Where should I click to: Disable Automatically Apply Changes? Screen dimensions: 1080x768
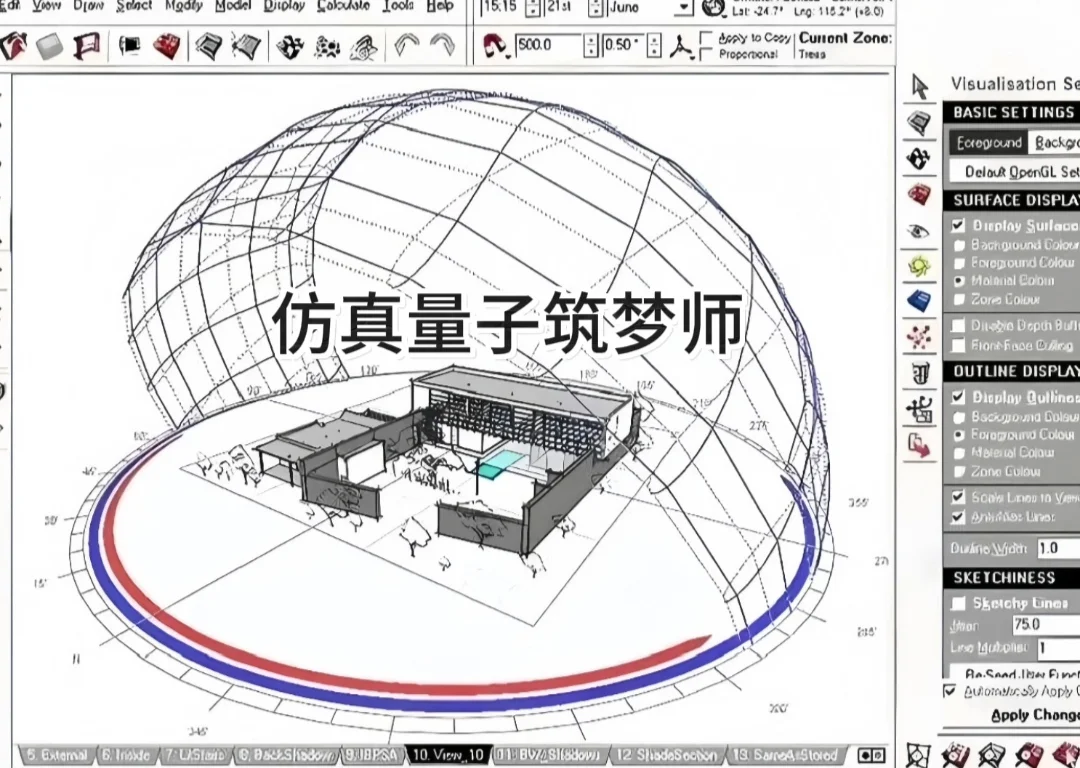[946, 691]
